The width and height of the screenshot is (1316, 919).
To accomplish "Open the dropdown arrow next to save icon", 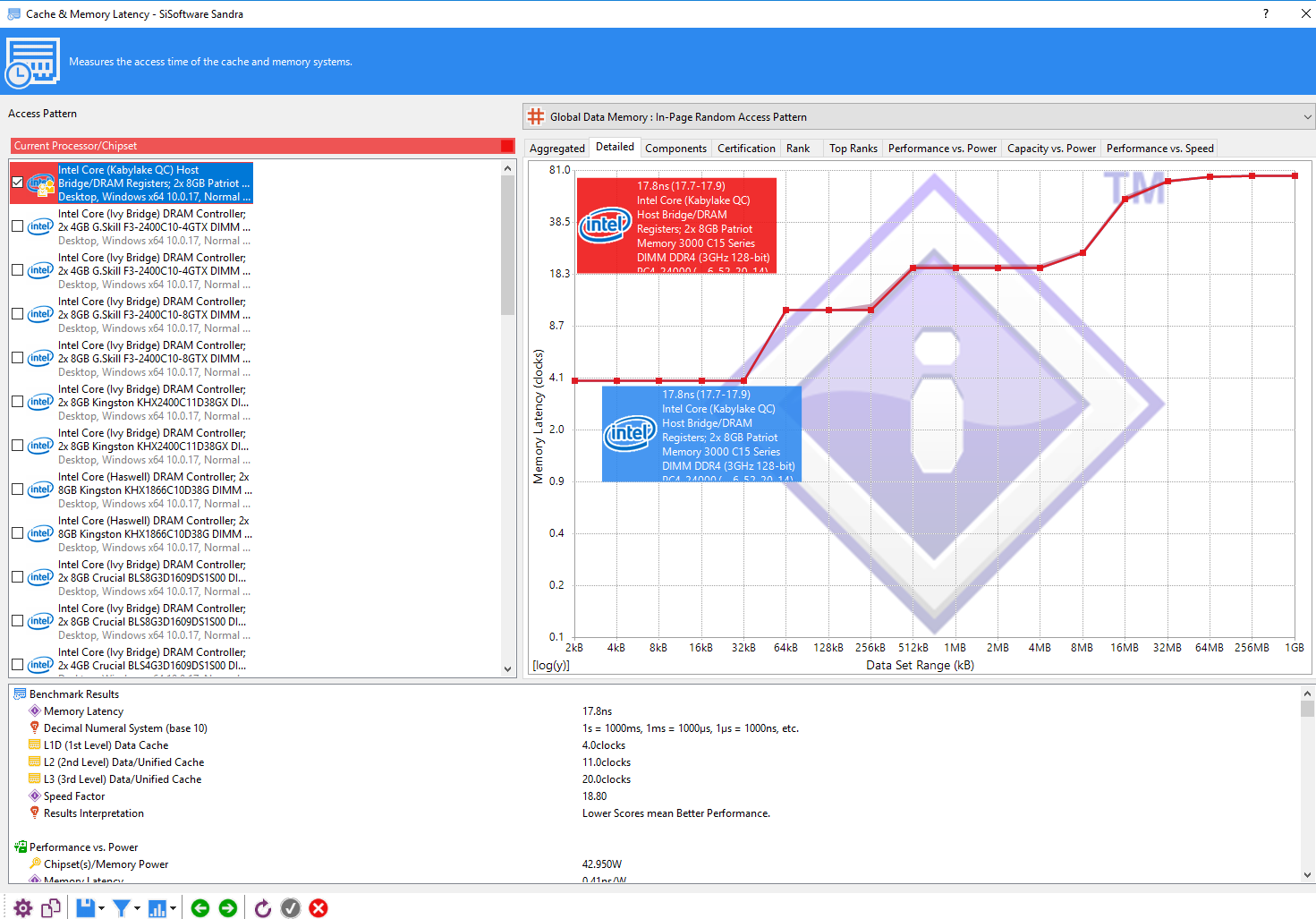I will click(101, 908).
